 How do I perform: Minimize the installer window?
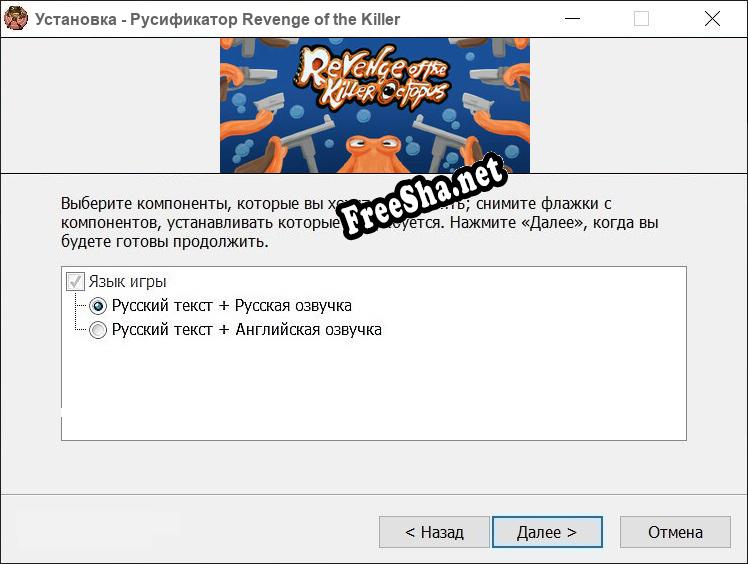[x=572, y=19]
